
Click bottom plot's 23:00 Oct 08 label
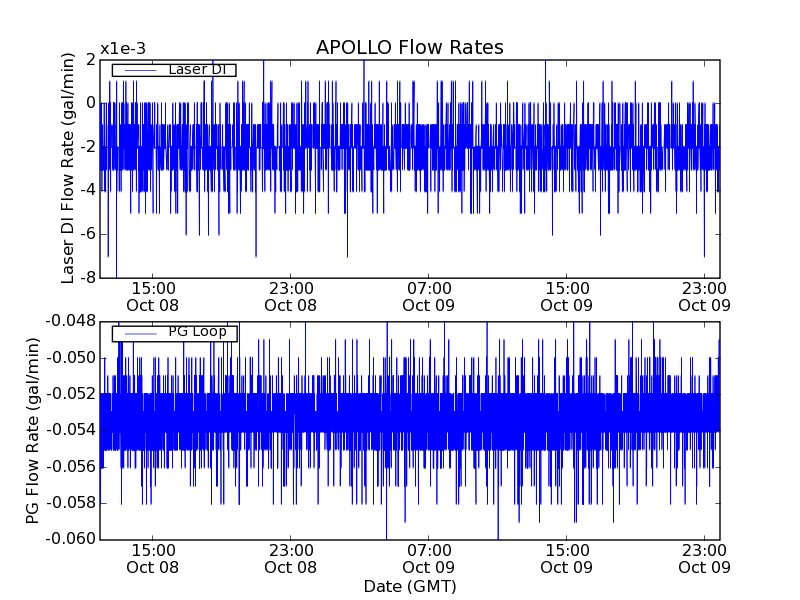coord(291,559)
